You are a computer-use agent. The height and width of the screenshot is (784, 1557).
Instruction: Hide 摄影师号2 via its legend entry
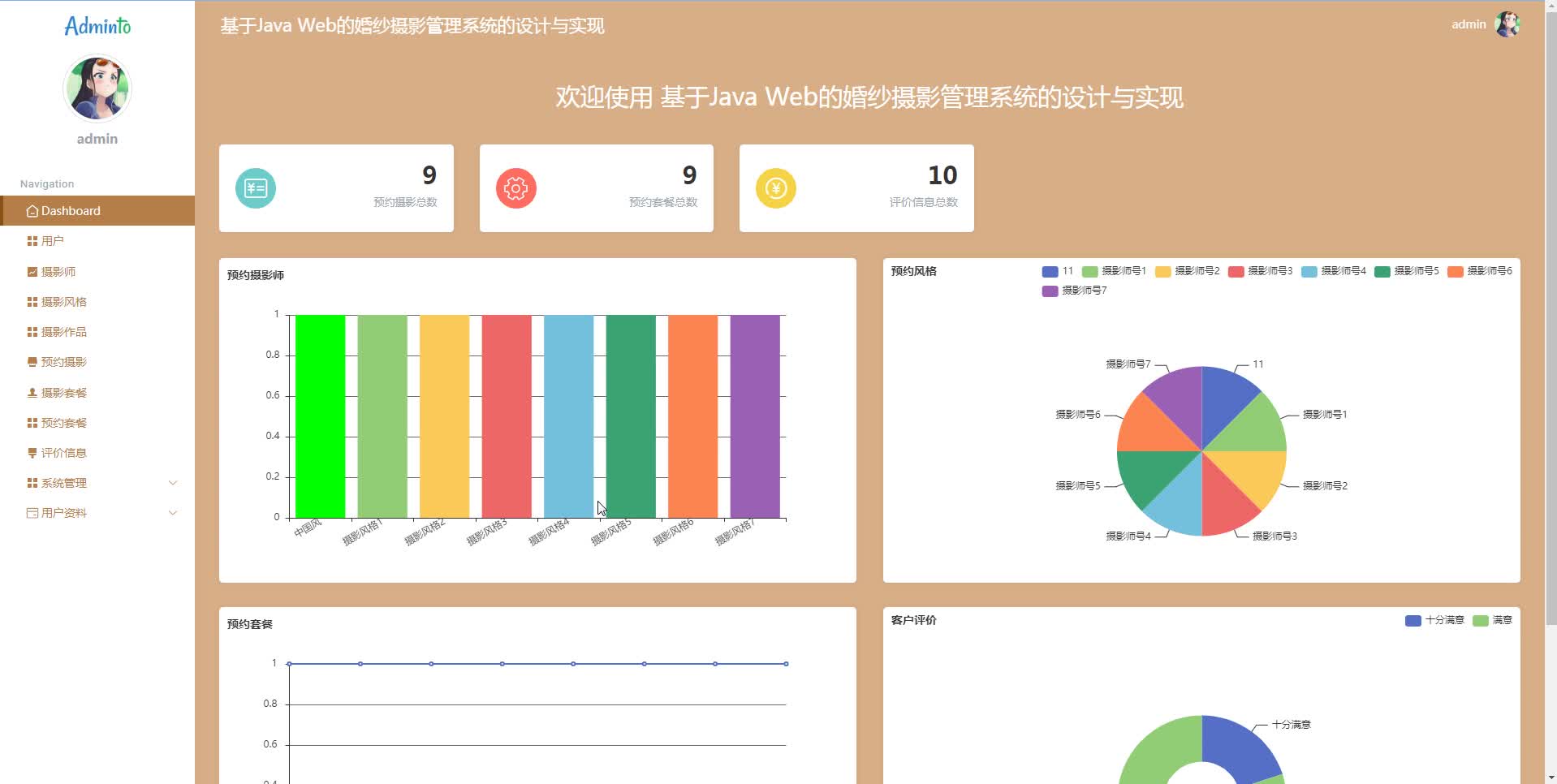coord(1187,271)
